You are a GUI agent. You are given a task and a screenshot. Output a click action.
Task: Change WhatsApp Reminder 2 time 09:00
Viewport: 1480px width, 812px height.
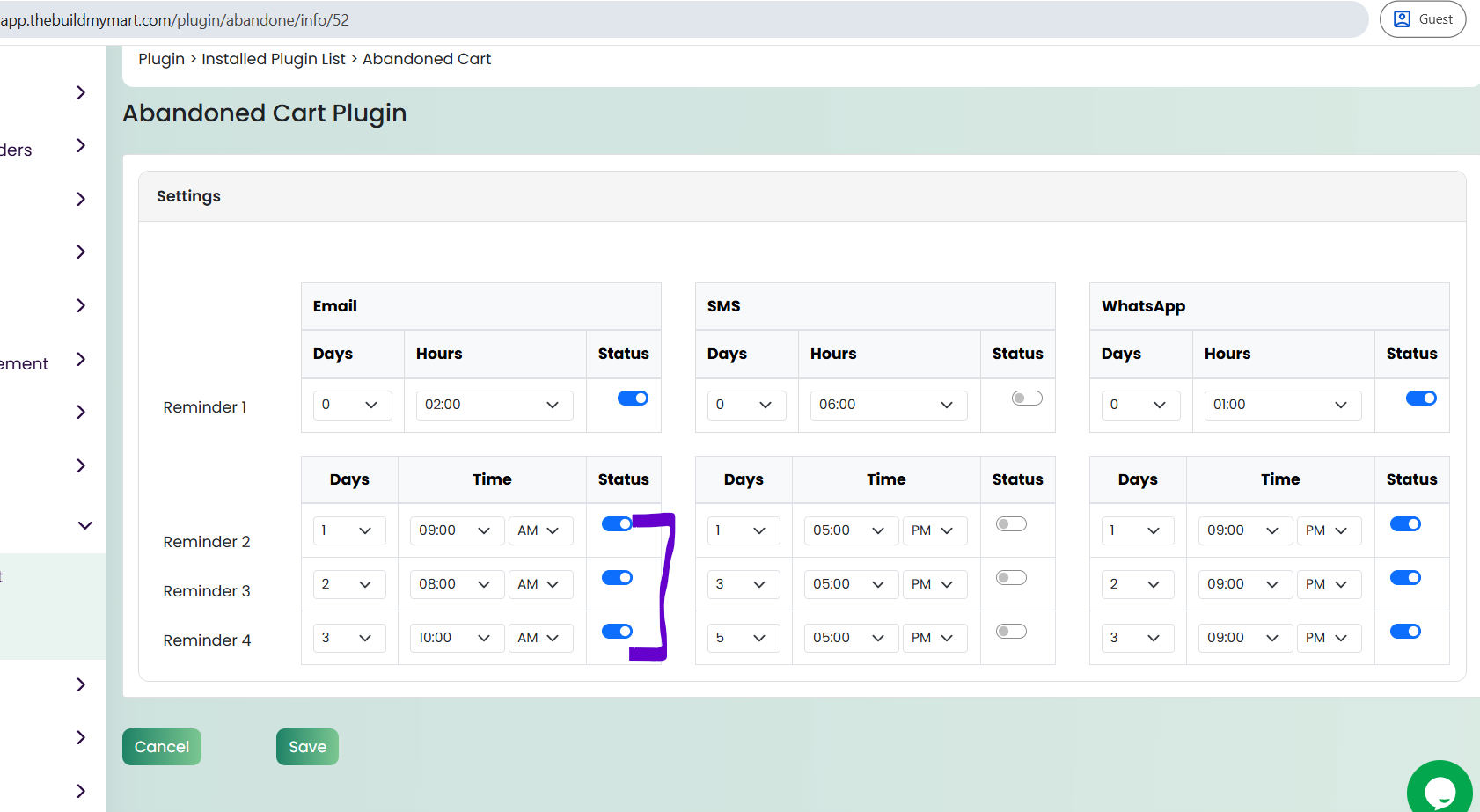coord(1245,530)
